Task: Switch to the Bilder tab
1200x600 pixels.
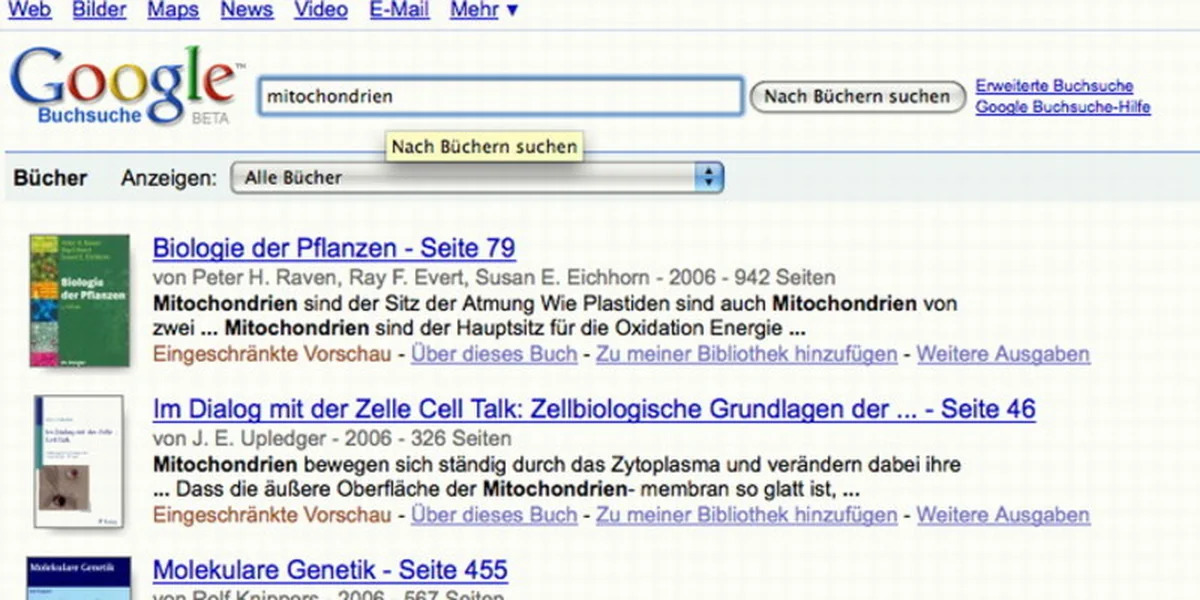Action: 99,10
